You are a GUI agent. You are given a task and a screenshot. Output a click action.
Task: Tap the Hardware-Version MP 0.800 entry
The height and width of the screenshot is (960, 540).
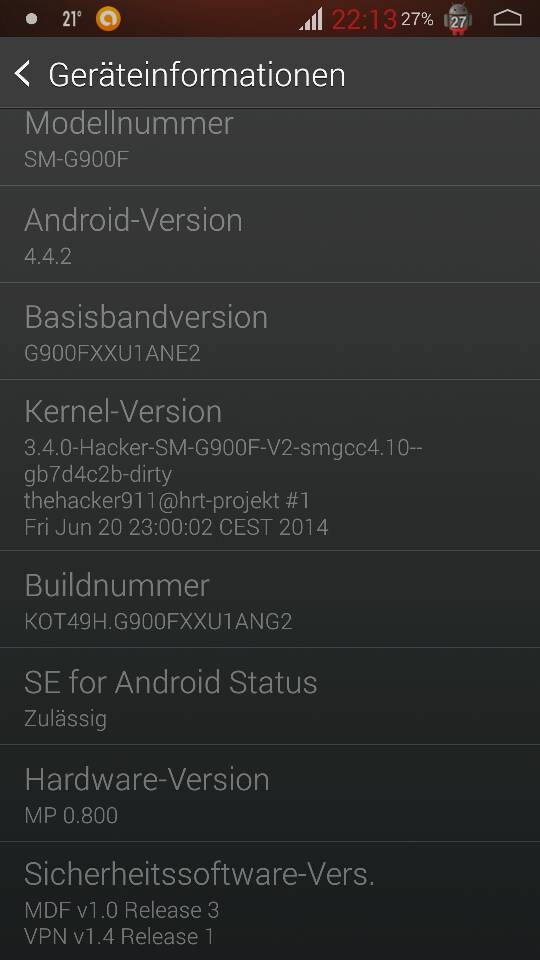pos(270,793)
